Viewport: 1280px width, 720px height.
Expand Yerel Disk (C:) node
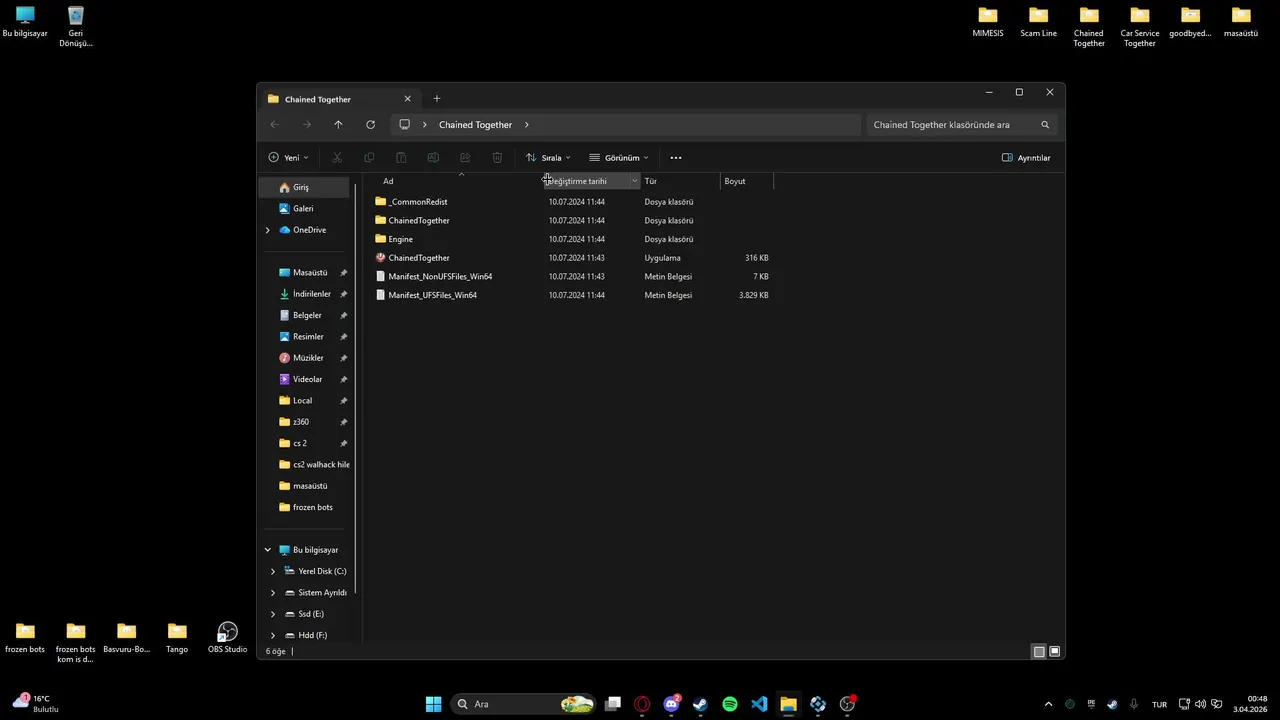coord(273,571)
